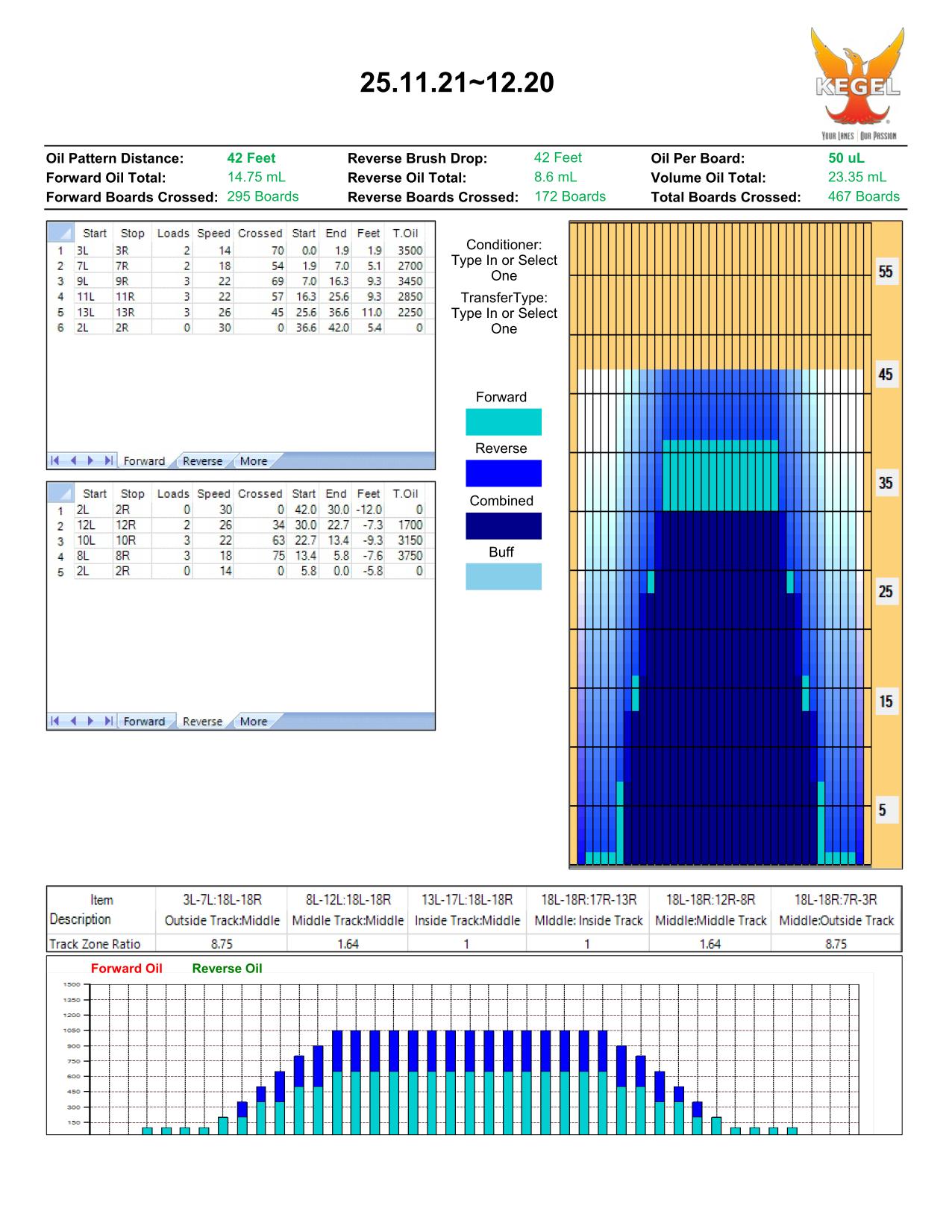Click the navy Combined color swatch
Viewport: 952px width, 1232px height.
coord(504,526)
